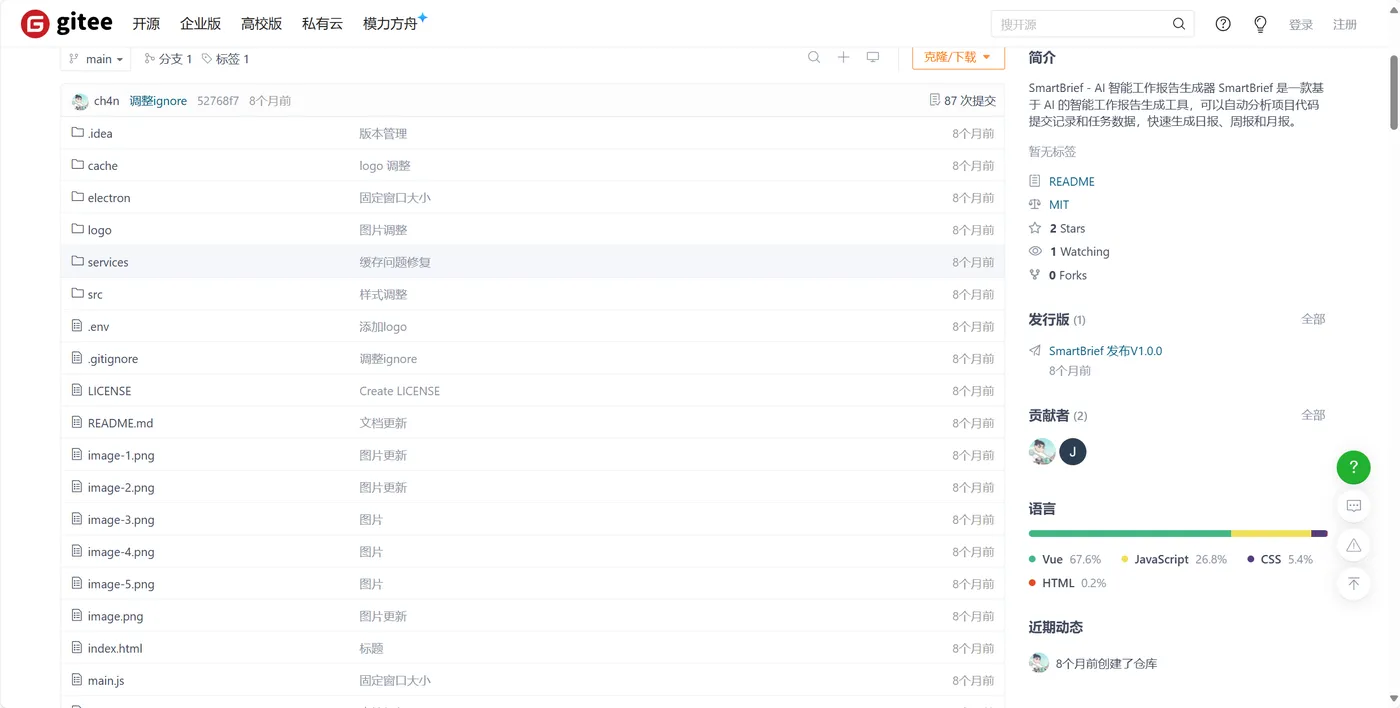Click the ch4n avatar in commit bar

point(80,101)
